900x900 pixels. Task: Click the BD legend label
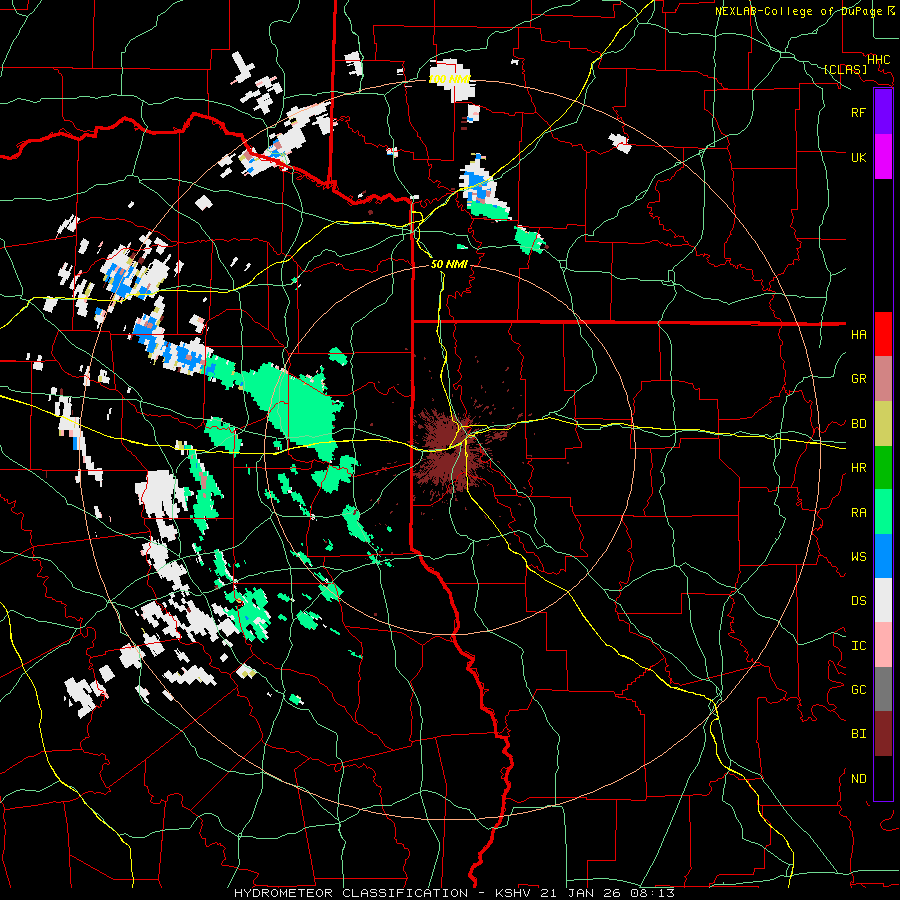(x=858, y=424)
